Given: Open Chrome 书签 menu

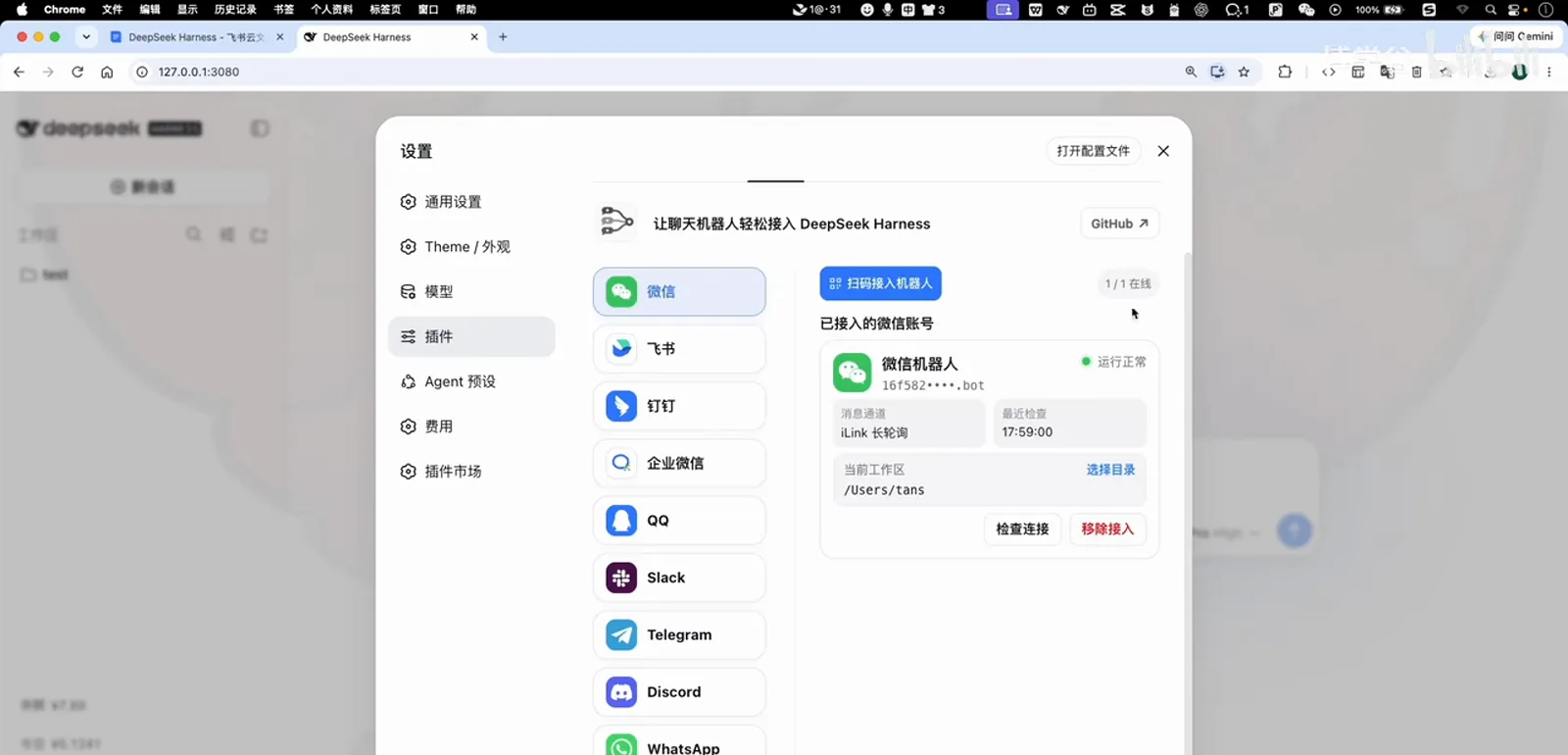Looking at the screenshot, I should (x=283, y=10).
